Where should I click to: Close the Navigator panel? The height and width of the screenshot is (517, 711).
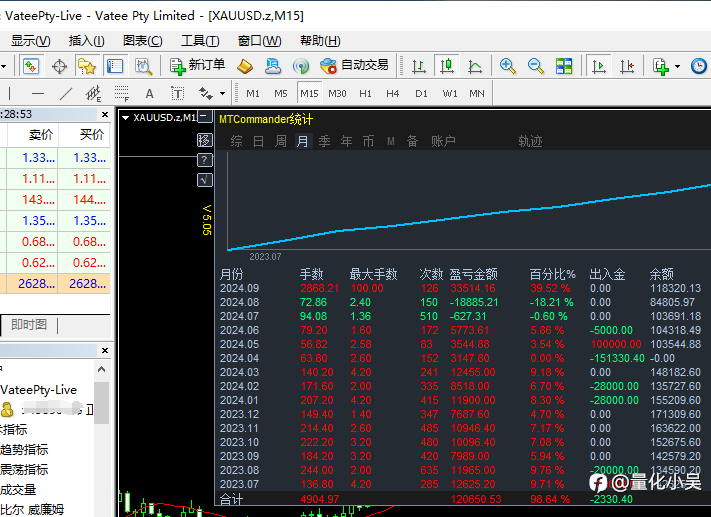click(105, 350)
